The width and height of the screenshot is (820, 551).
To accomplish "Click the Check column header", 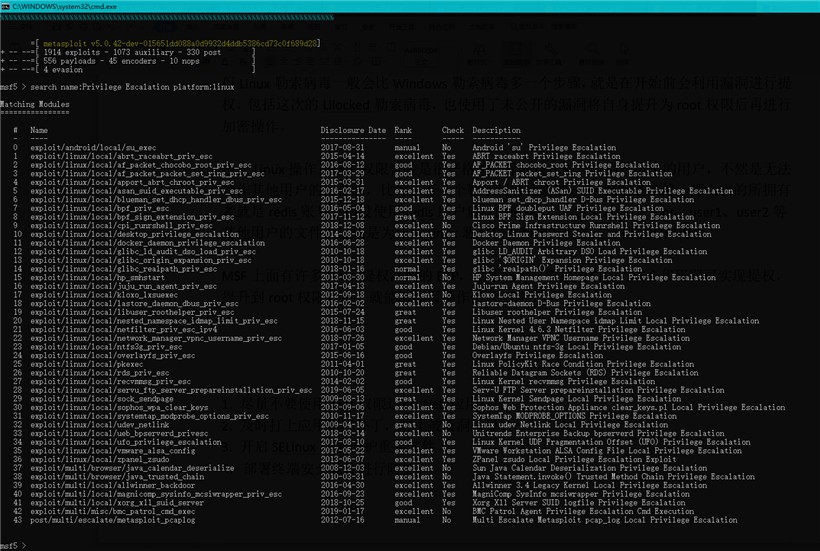I will (453, 130).
